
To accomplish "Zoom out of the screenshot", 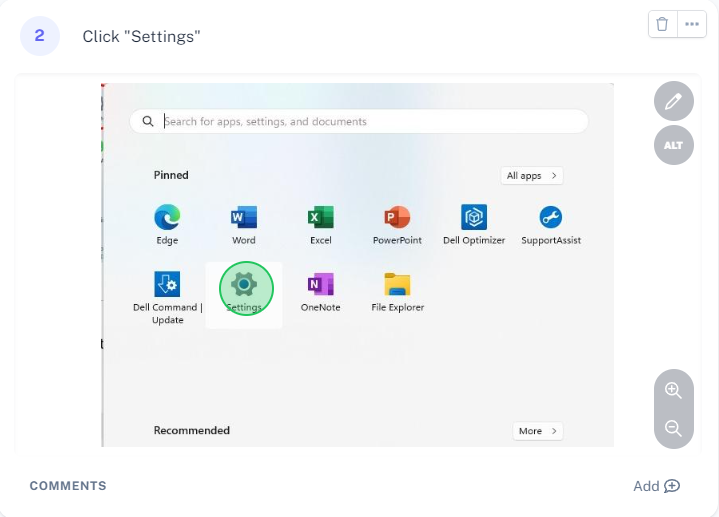I will (x=673, y=428).
